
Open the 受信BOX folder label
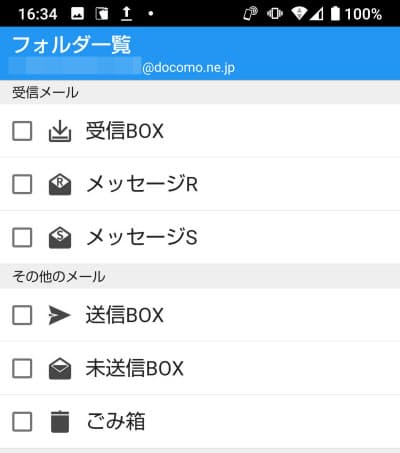125,131
